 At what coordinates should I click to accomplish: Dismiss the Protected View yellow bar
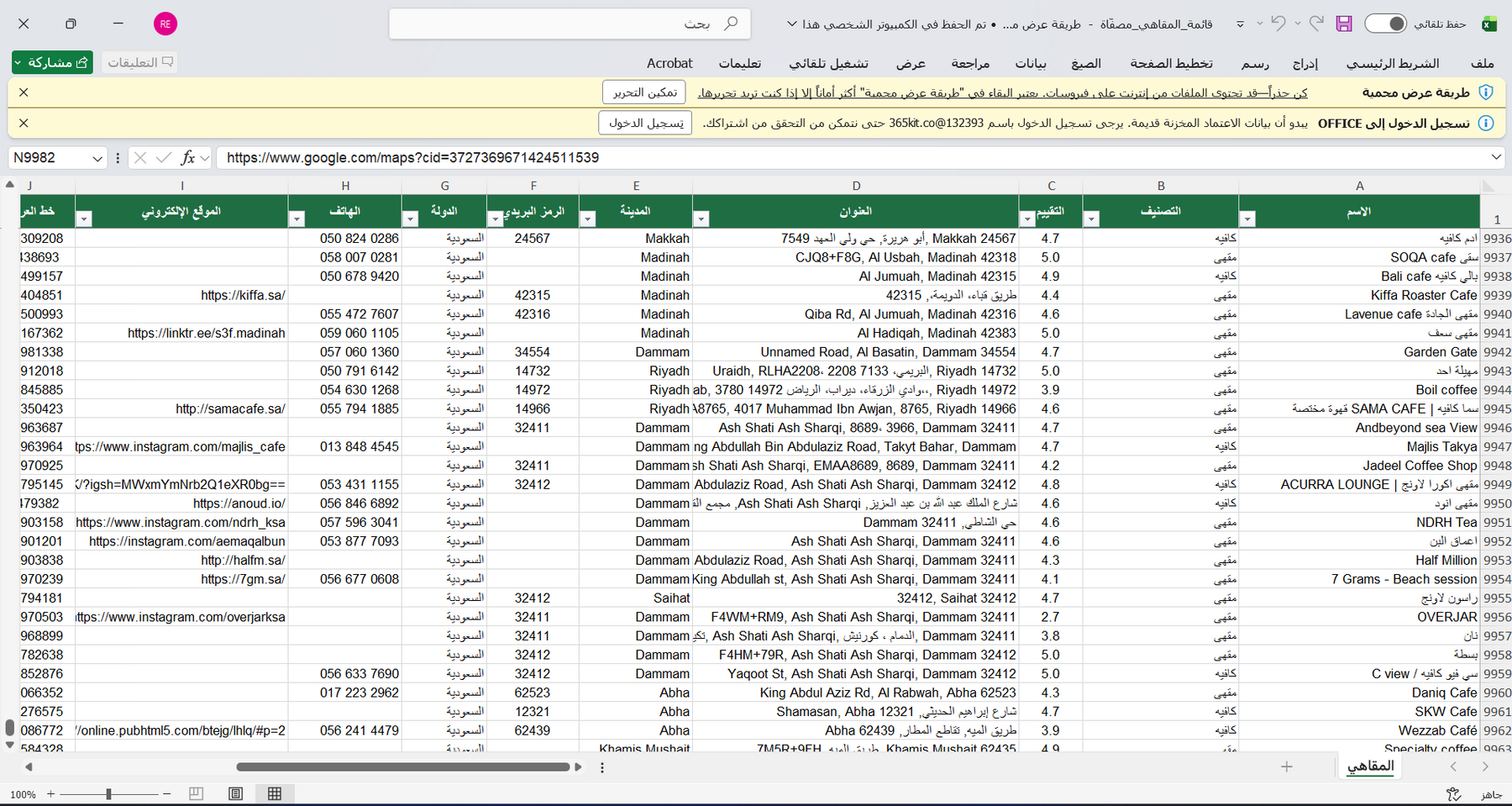click(24, 92)
